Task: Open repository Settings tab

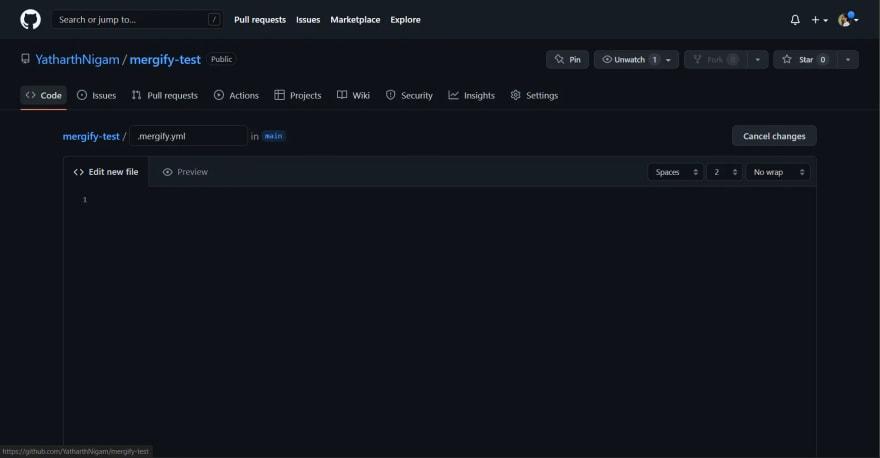Action: [x=534, y=95]
